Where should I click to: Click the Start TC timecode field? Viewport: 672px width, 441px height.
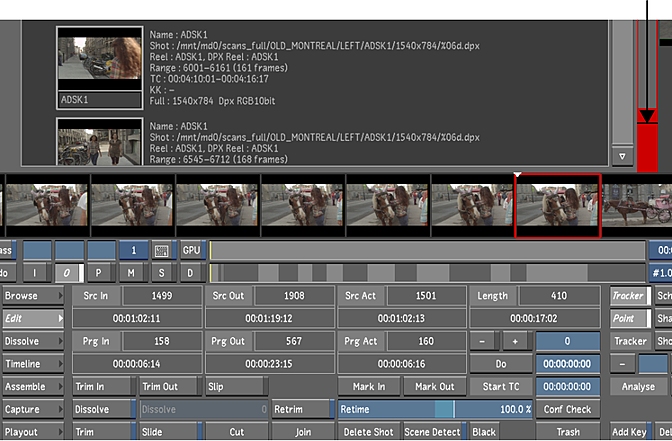[567, 387]
